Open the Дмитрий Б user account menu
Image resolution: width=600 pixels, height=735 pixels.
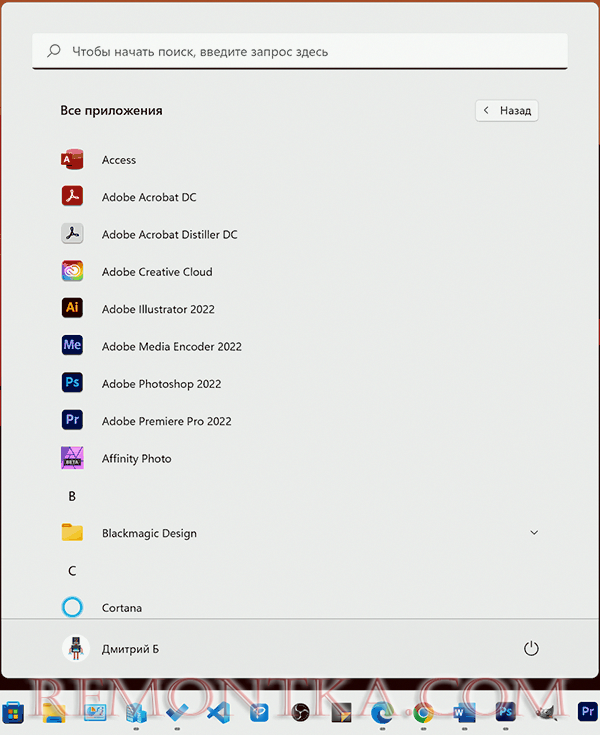coord(110,649)
